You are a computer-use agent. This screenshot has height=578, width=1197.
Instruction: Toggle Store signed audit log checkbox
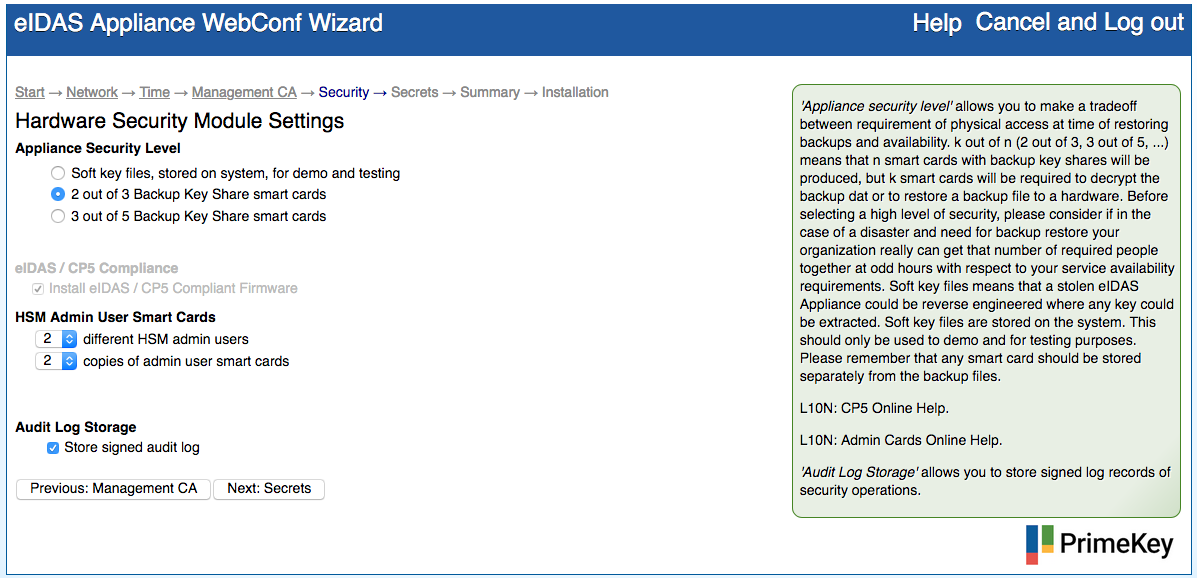pos(53,448)
